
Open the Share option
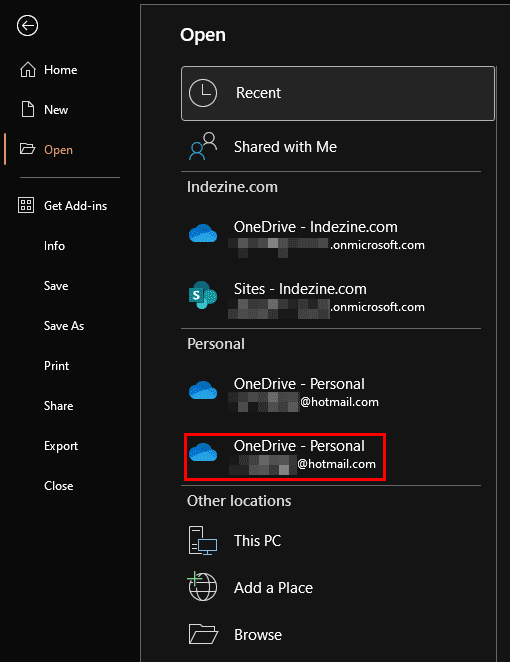point(59,406)
